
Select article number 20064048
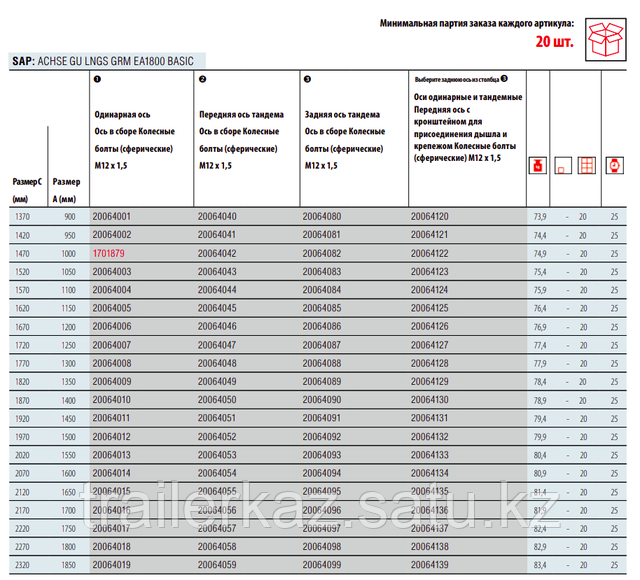click(217, 363)
